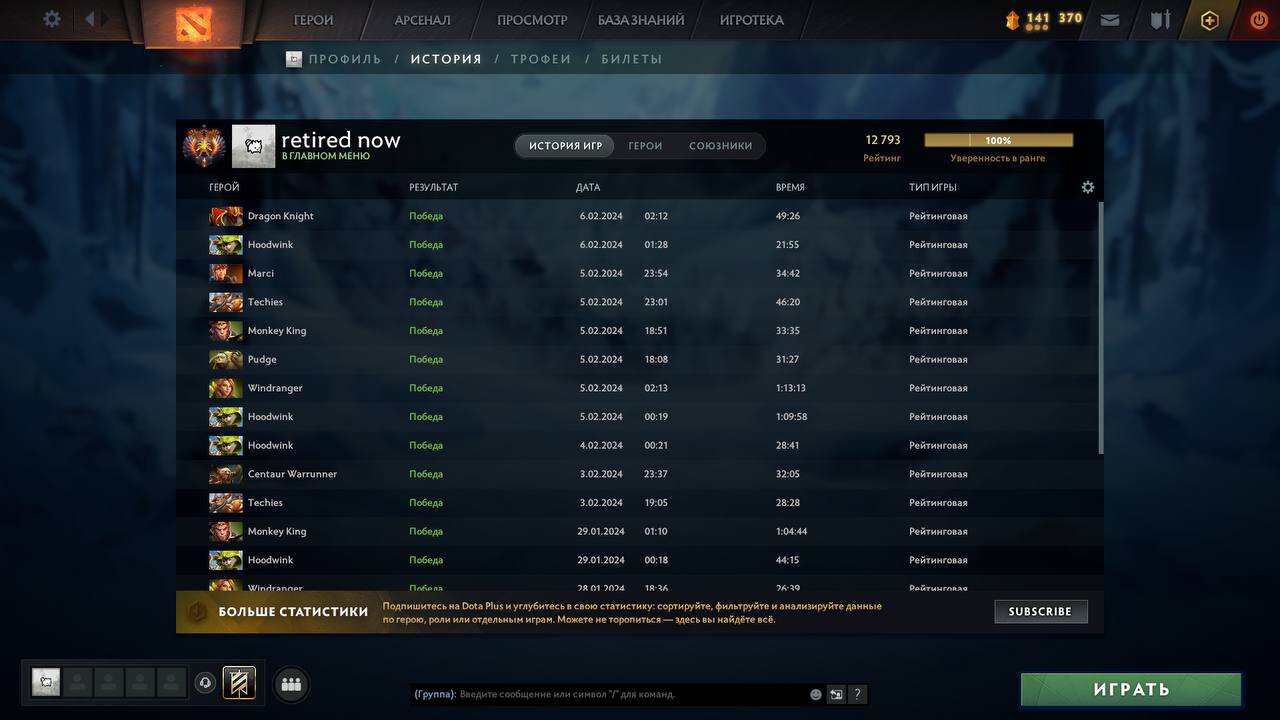Open the match with duration 1:04:44
The width and height of the screenshot is (1280, 720).
(x=640, y=531)
